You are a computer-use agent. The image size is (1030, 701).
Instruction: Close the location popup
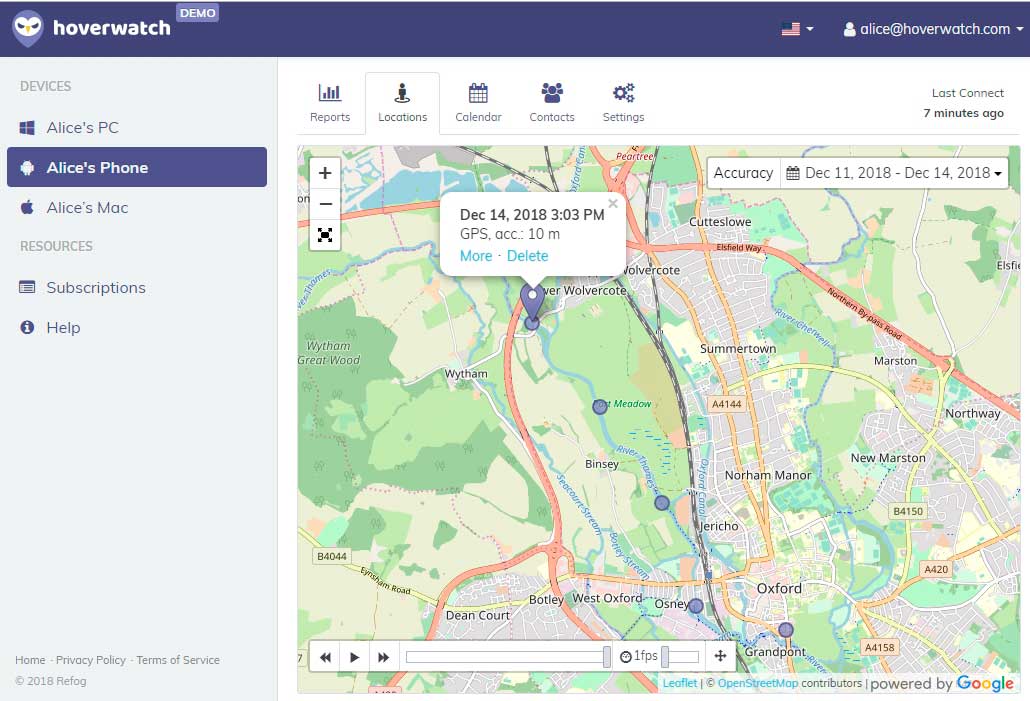tap(613, 204)
